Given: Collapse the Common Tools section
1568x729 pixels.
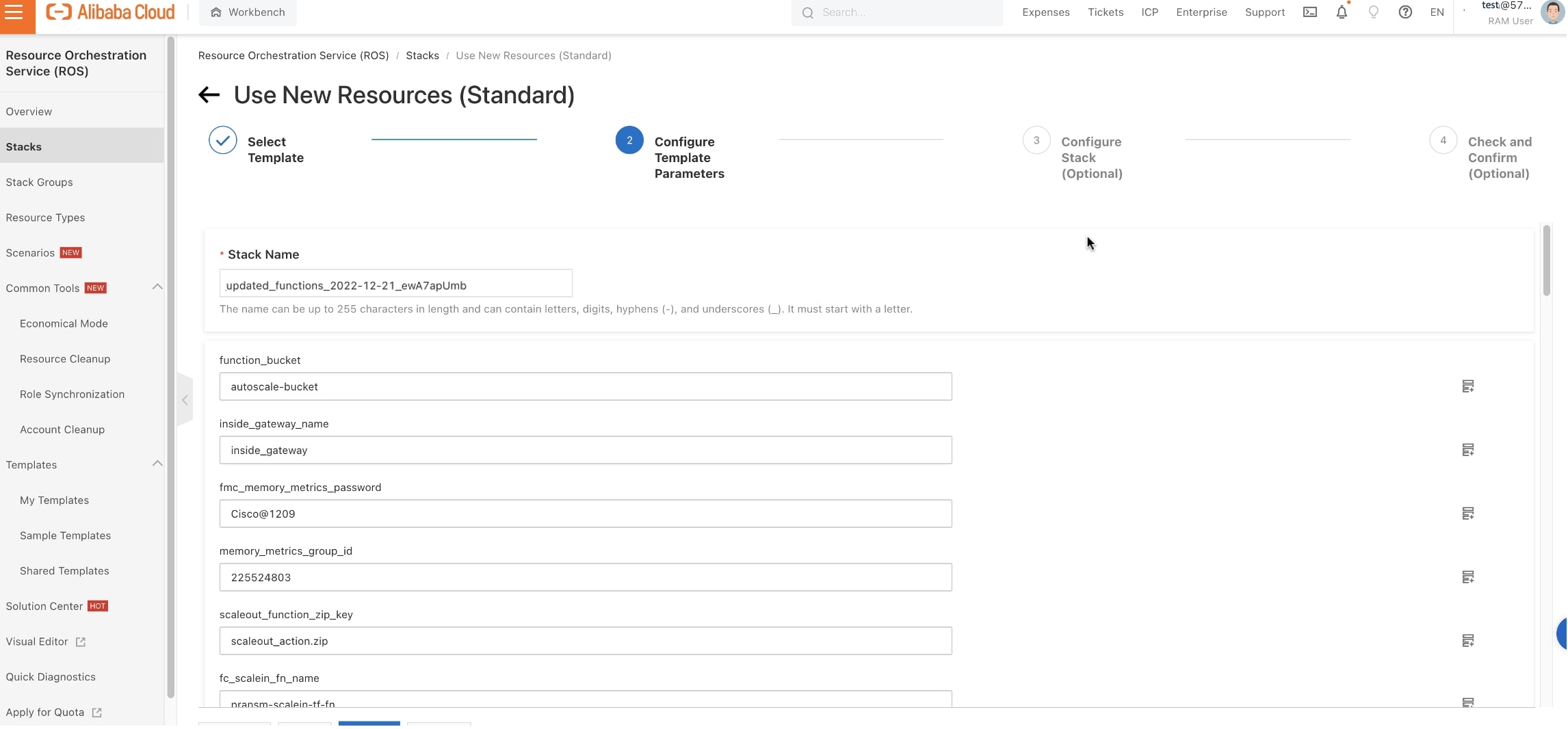Looking at the screenshot, I should click(x=157, y=287).
